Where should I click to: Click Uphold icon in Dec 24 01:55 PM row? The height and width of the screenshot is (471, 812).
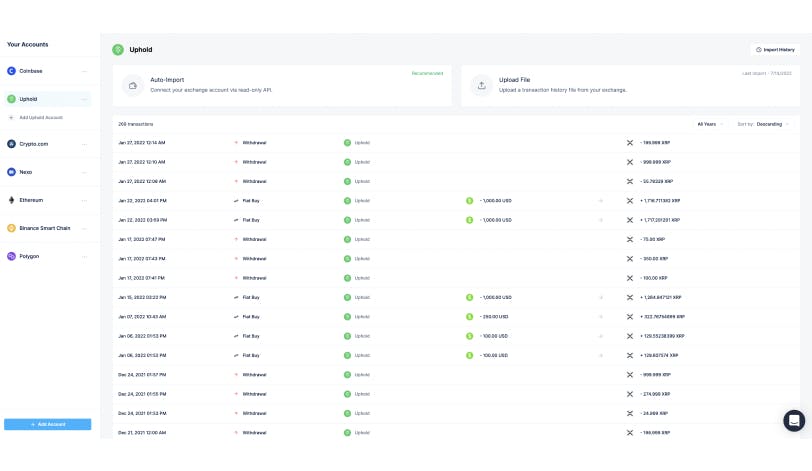[347, 394]
